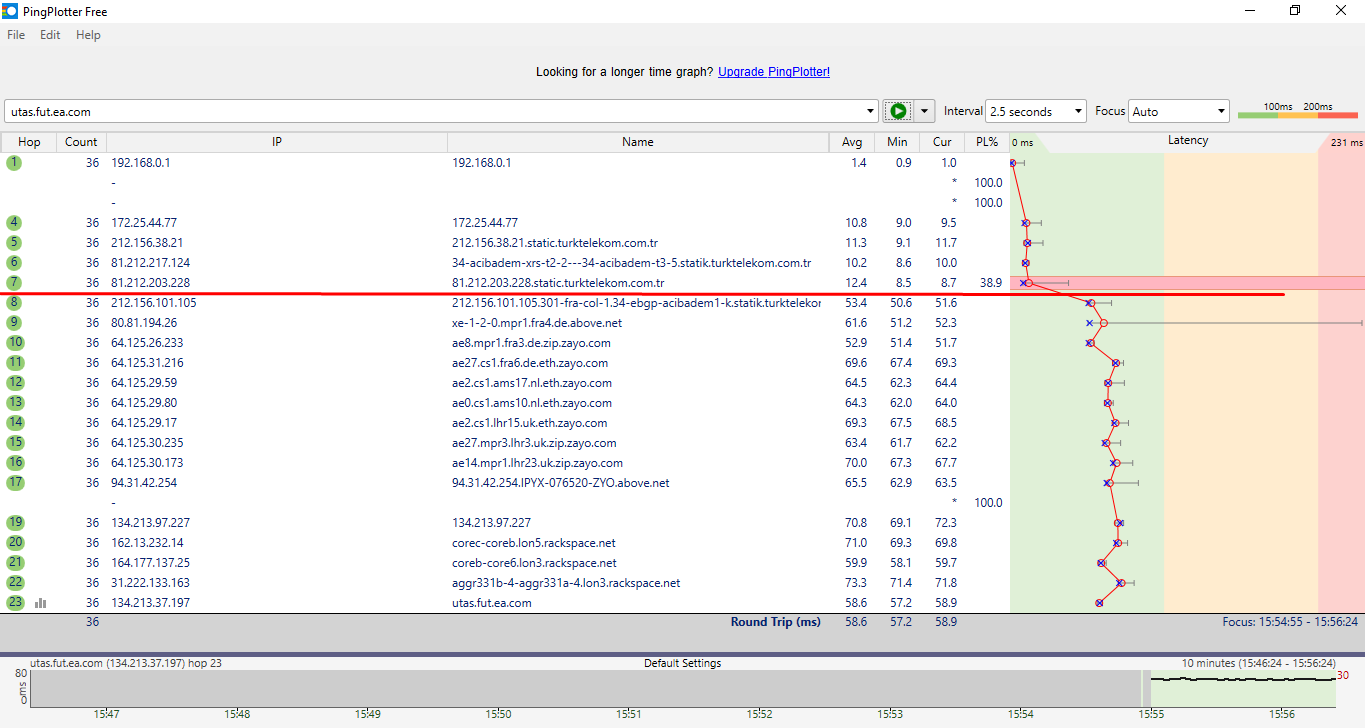Click the Min column header
Viewport: 1365px width, 728px height.
[x=897, y=142]
